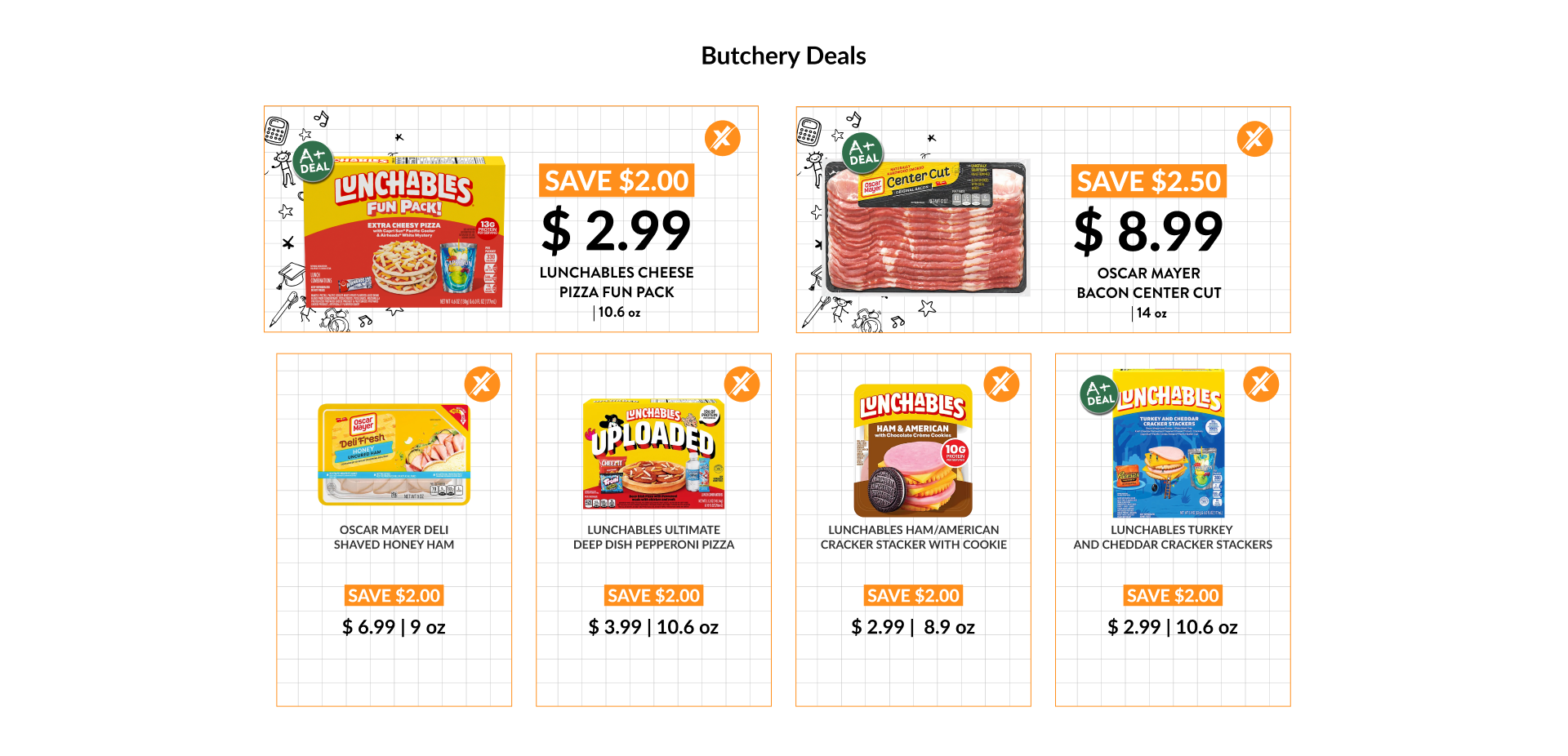Click orange icon on Turkey and Cheddar card
Image resolution: width=1568 pixels, height=756 pixels.
1262,384
